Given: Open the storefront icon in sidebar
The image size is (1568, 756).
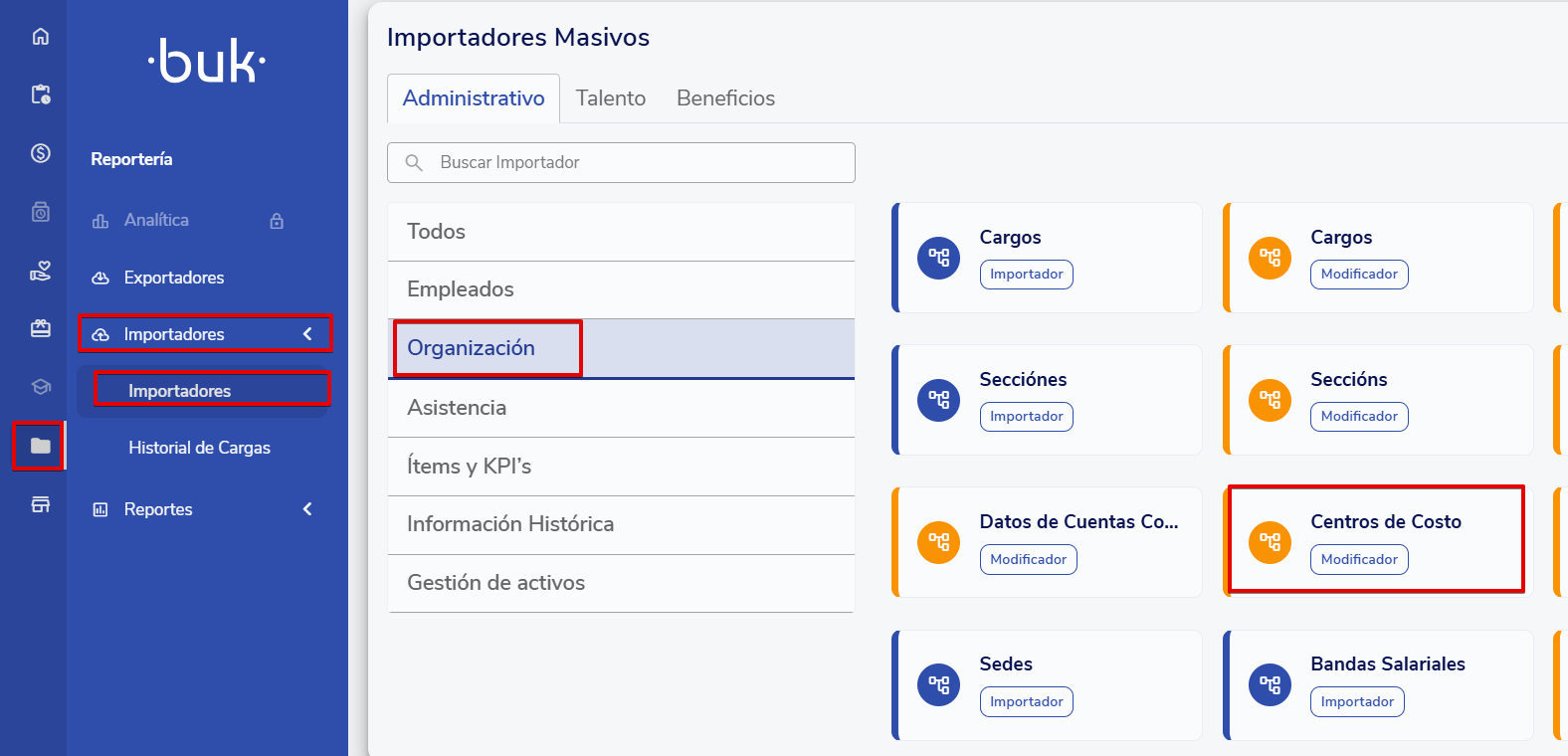Looking at the screenshot, I should pyautogui.click(x=40, y=504).
